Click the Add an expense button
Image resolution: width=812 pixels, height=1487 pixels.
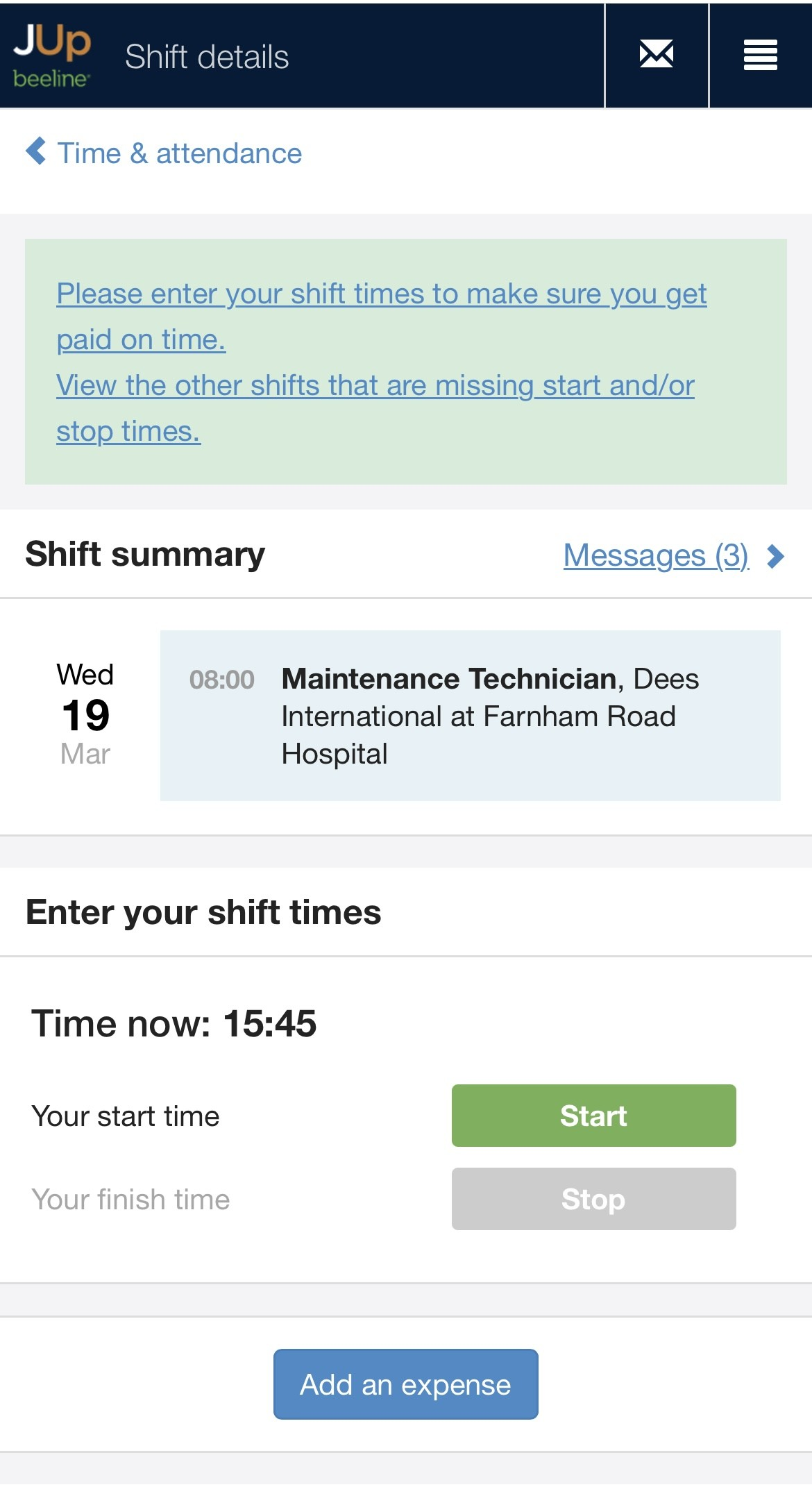pyautogui.click(x=405, y=1384)
